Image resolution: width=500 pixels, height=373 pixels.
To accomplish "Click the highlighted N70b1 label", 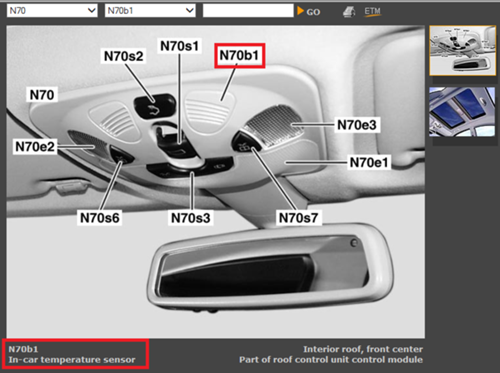I will (240, 56).
